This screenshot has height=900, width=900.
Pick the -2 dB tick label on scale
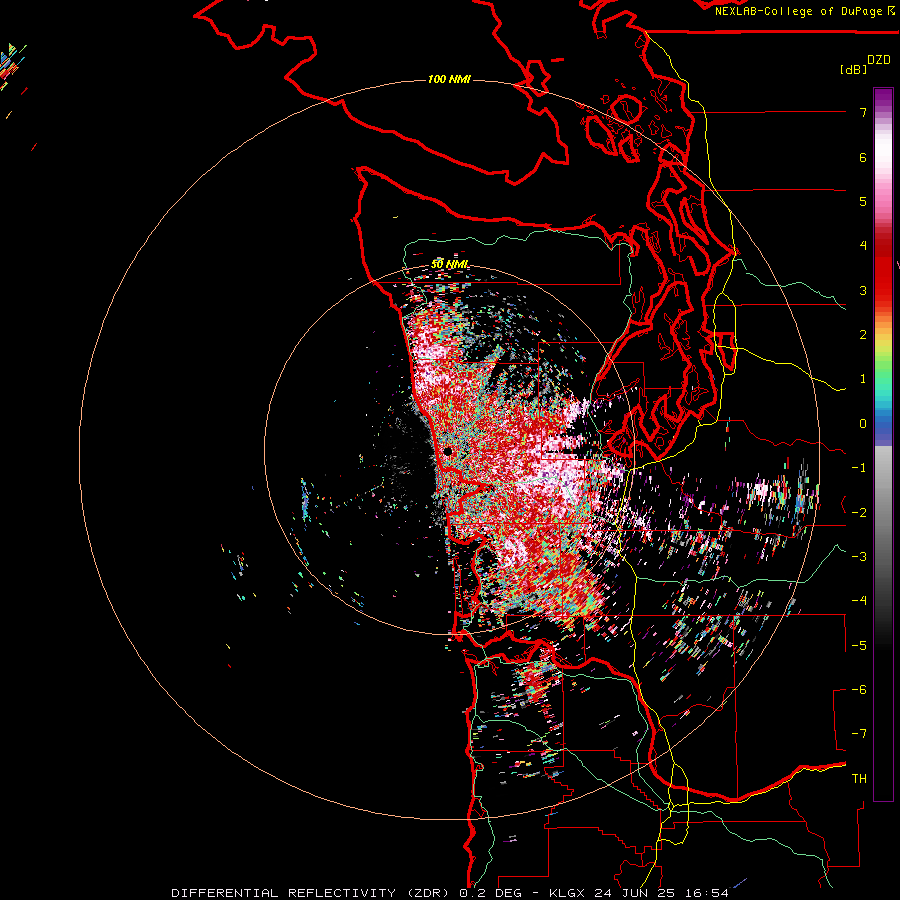click(859, 513)
